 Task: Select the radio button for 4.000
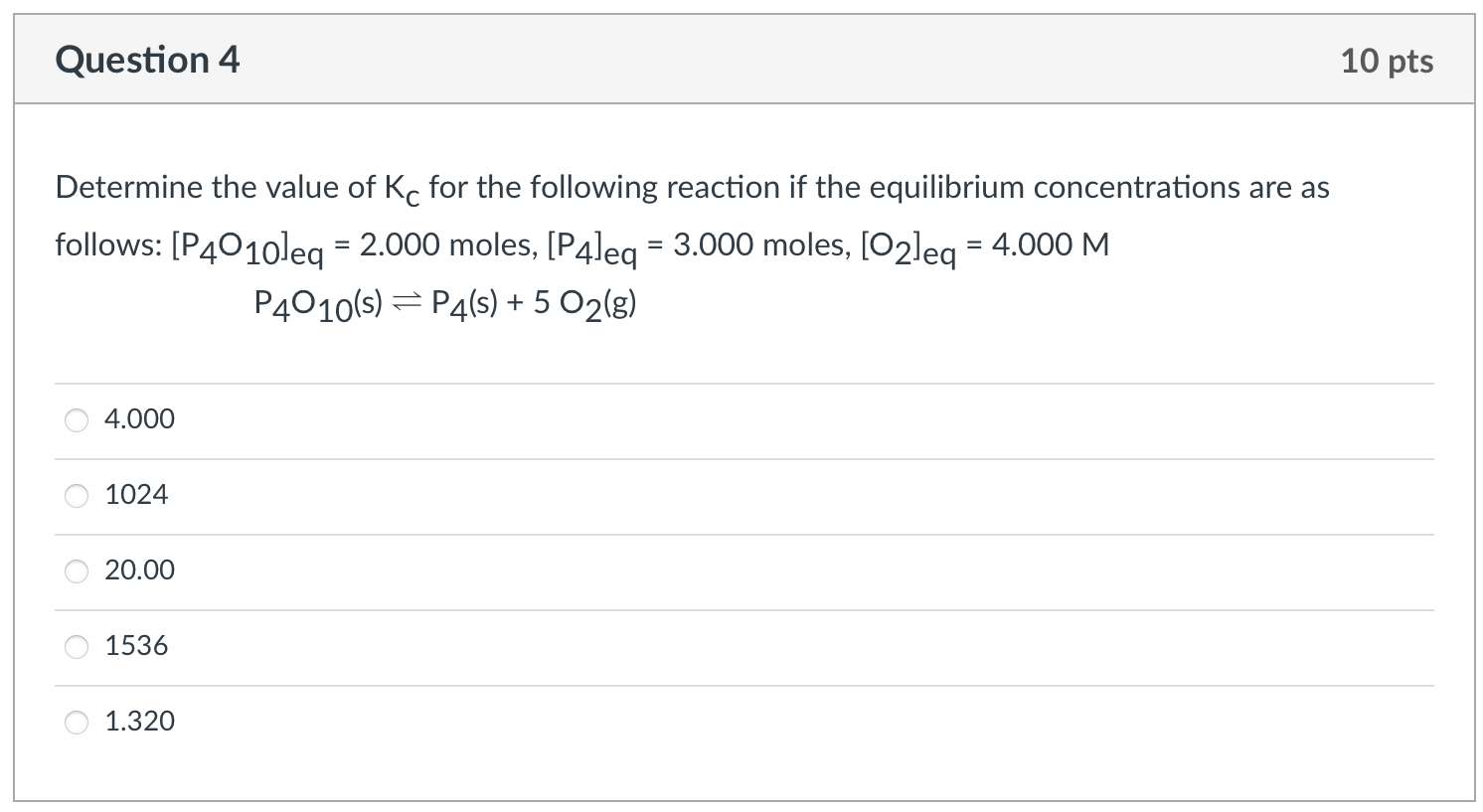[77, 419]
